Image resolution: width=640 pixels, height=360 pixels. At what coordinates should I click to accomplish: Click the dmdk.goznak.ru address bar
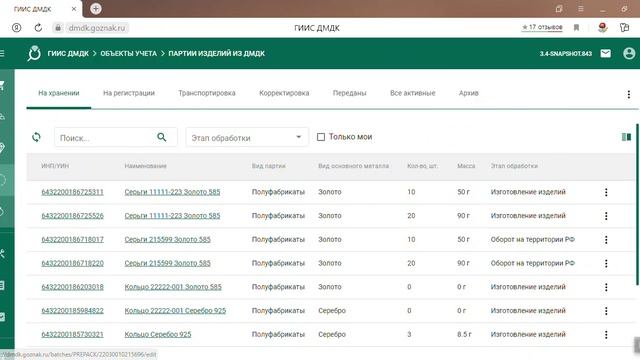point(97,28)
